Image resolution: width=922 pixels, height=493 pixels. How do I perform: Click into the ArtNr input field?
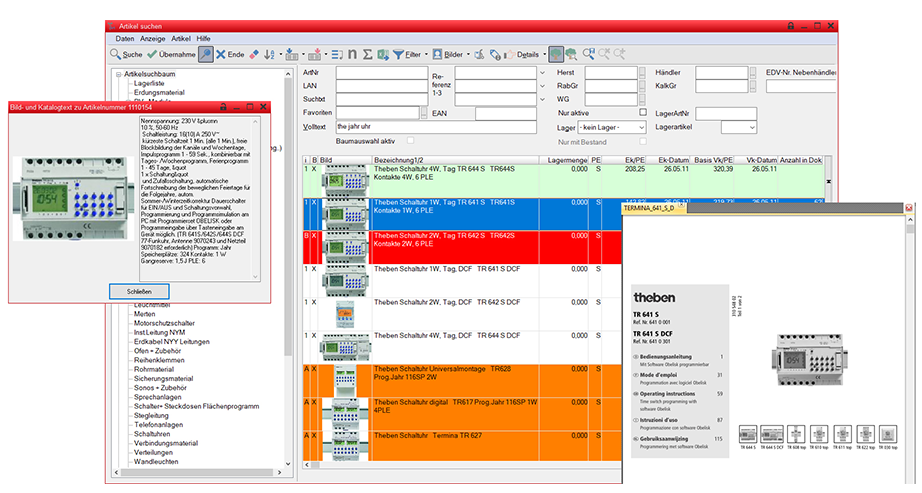click(382, 73)
